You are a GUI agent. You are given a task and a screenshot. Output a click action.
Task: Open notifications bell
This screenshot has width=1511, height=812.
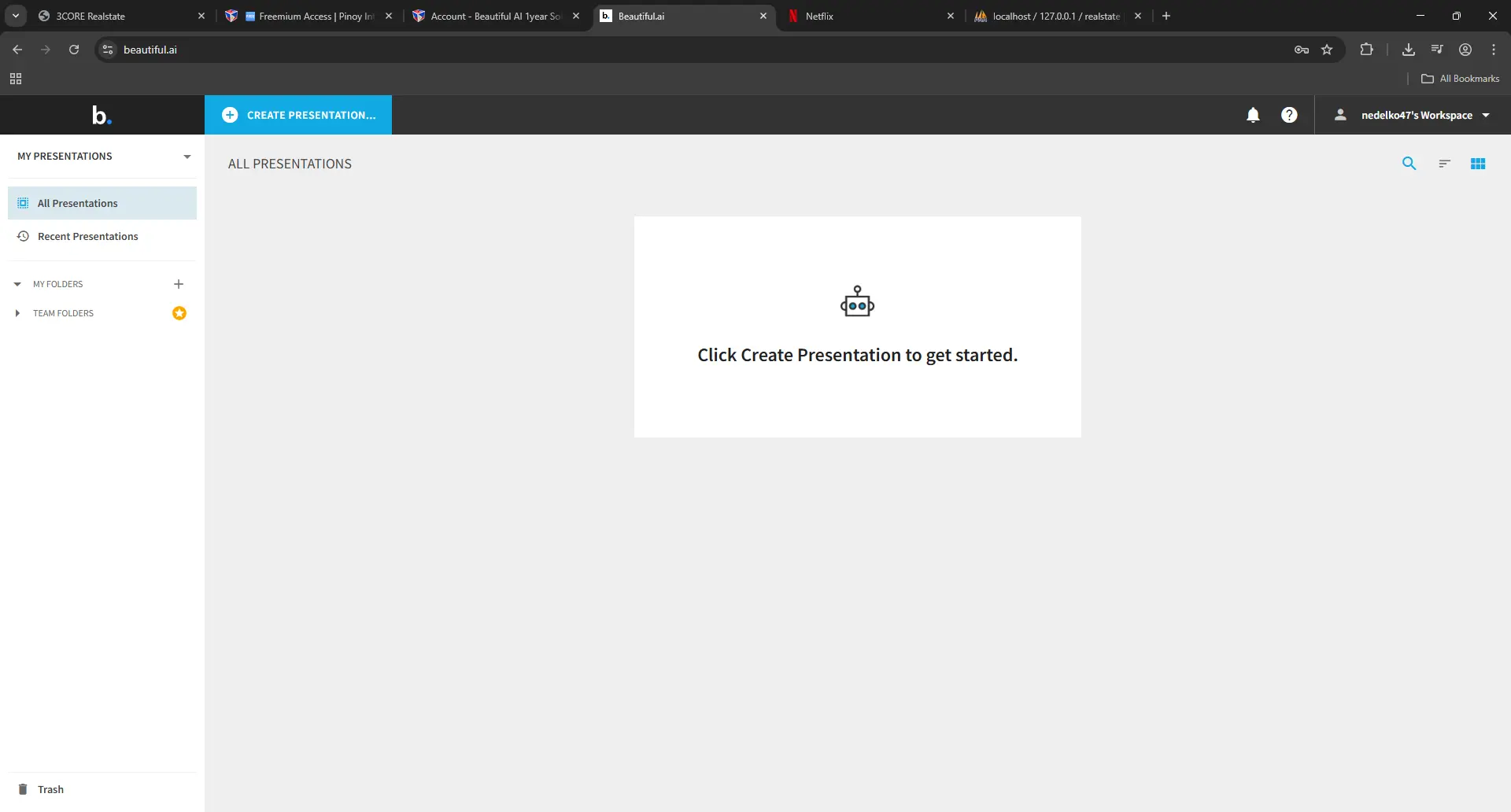[x=1253, y=115]
